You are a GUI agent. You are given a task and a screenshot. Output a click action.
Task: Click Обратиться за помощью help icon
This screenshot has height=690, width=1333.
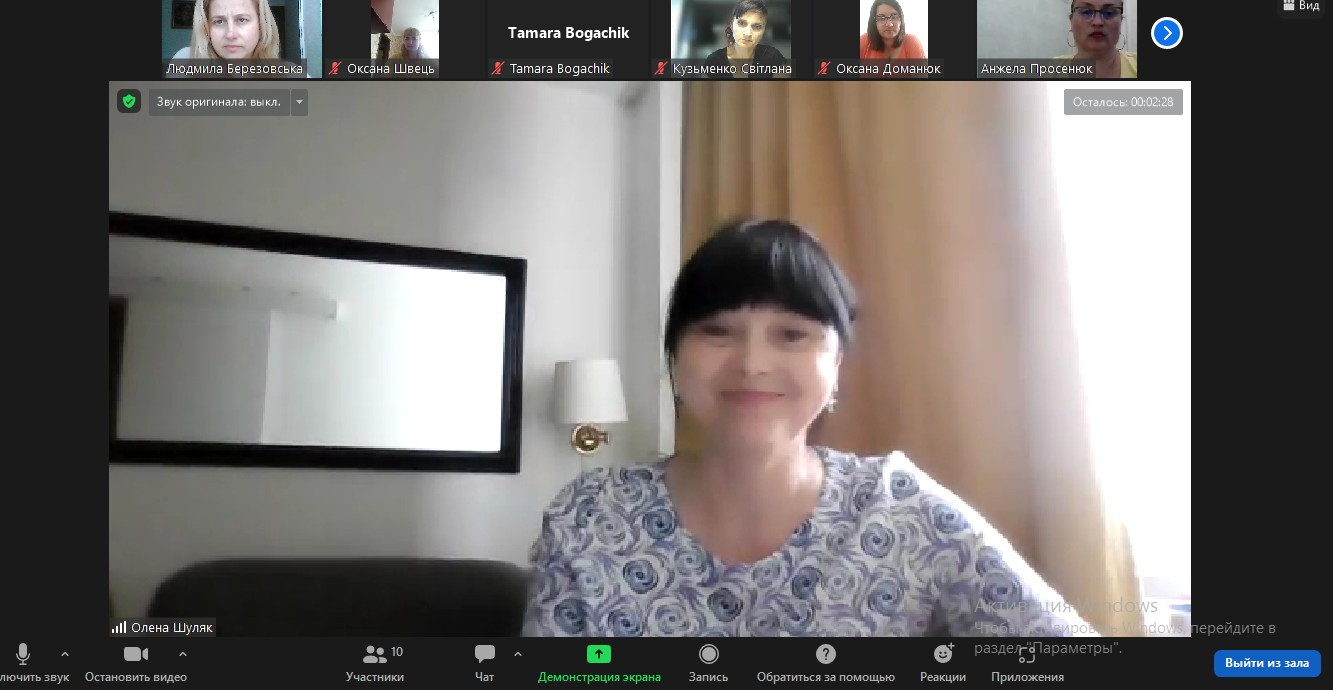coord(826,654)
